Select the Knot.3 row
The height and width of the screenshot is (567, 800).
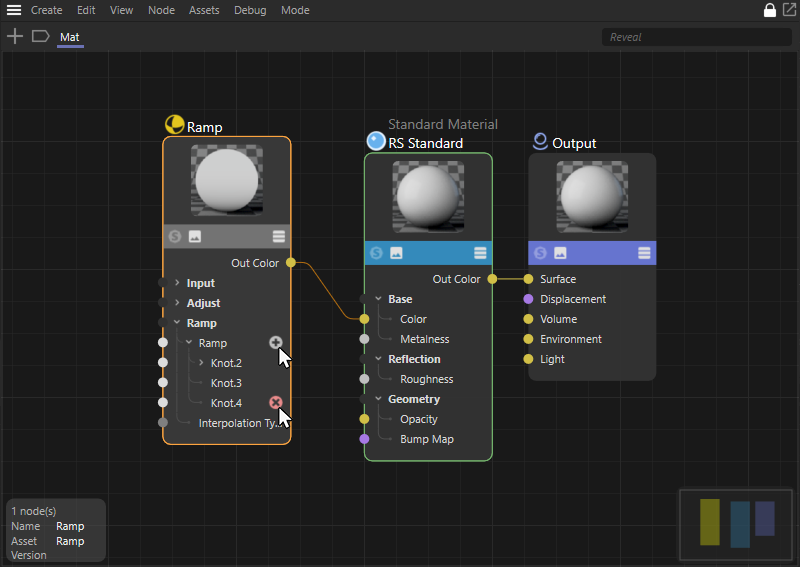pos(227,383)
